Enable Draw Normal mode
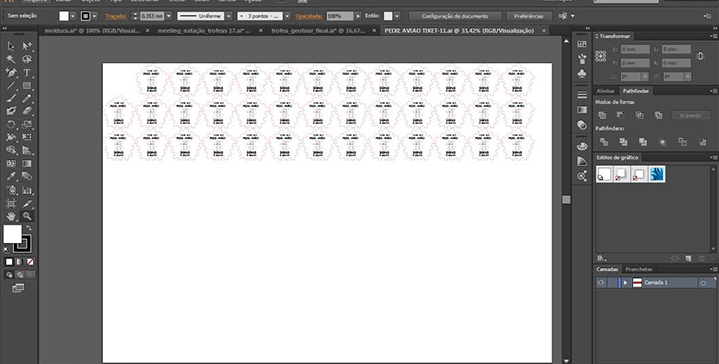The image size is (719, 364). [10, 275]
